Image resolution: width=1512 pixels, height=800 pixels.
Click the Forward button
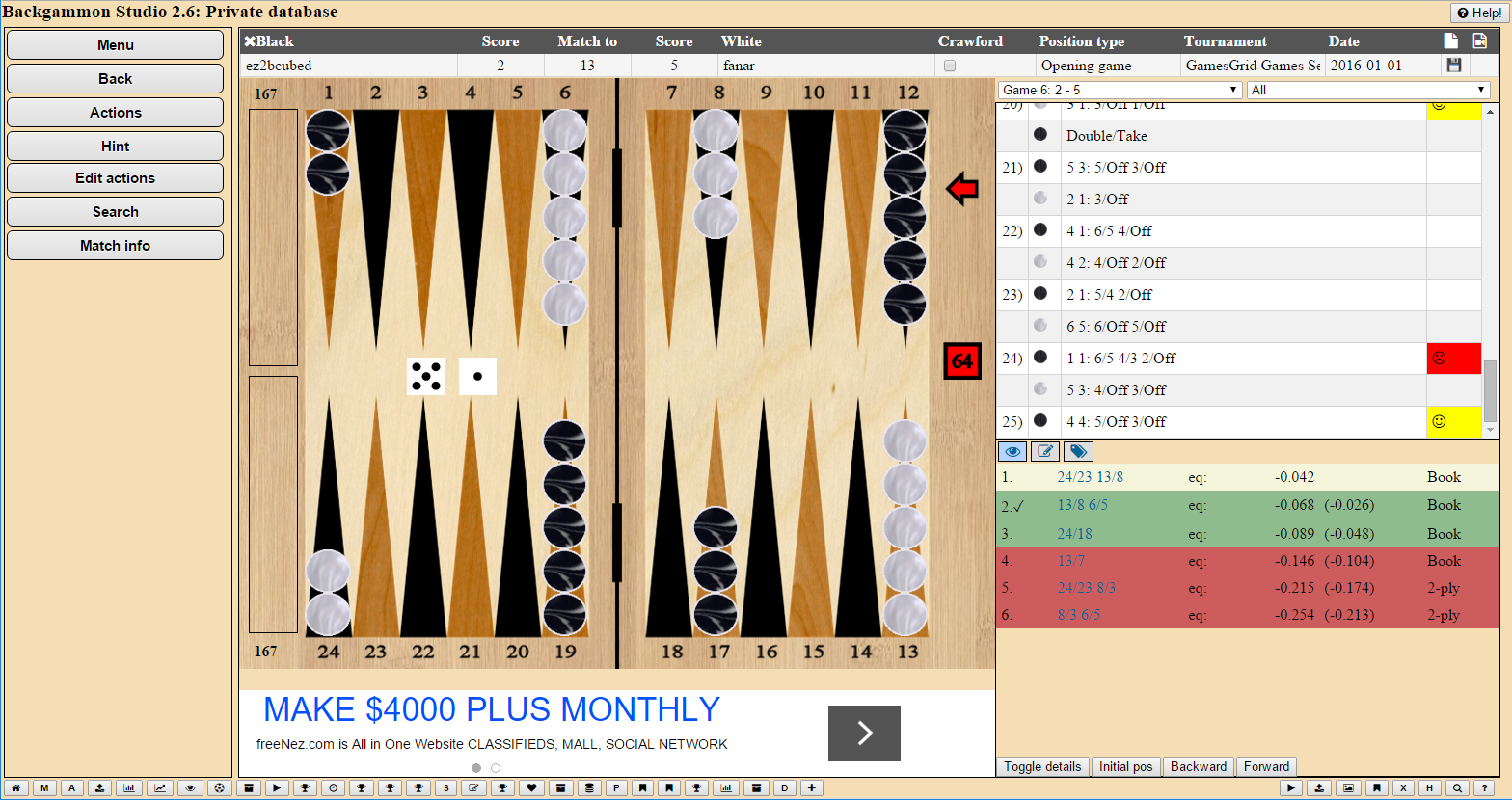pyautogui.click(x=1266, y=767)
